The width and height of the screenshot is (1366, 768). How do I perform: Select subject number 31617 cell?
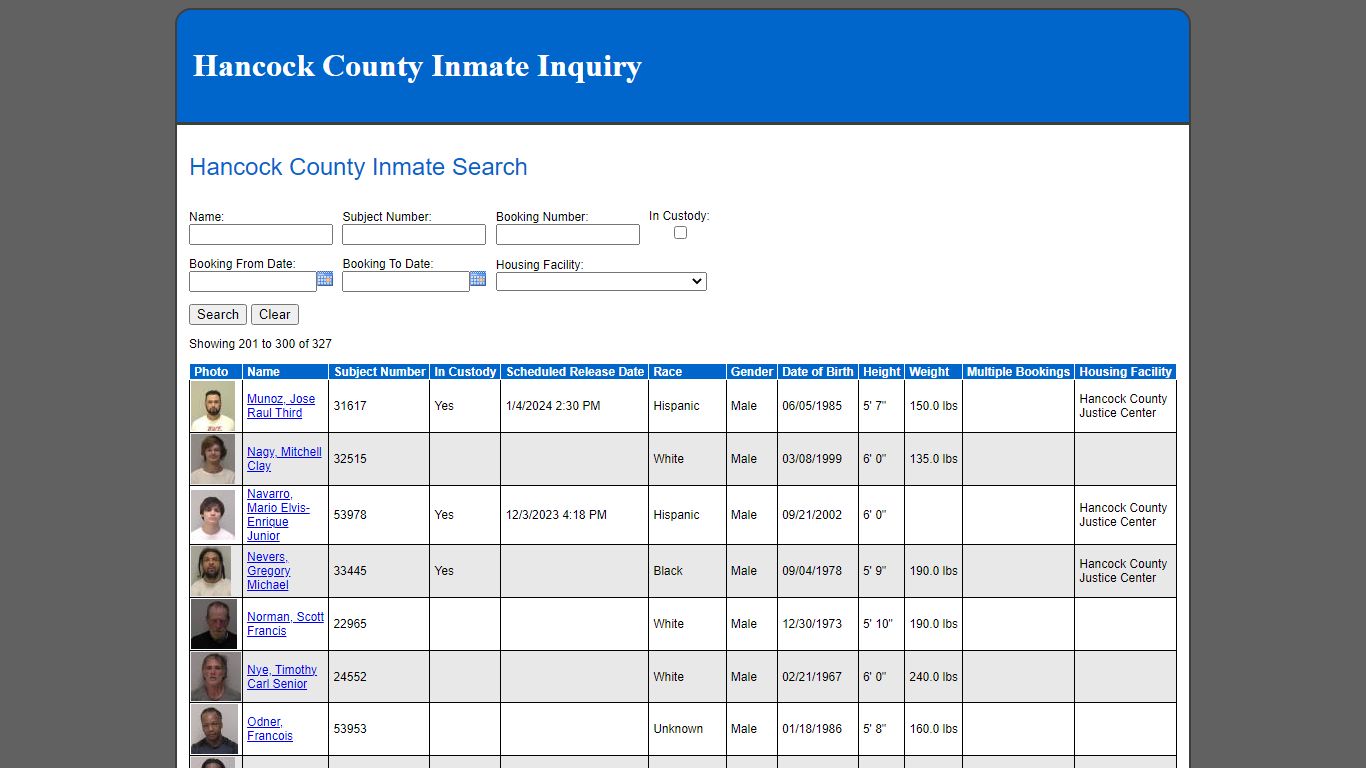379,406
